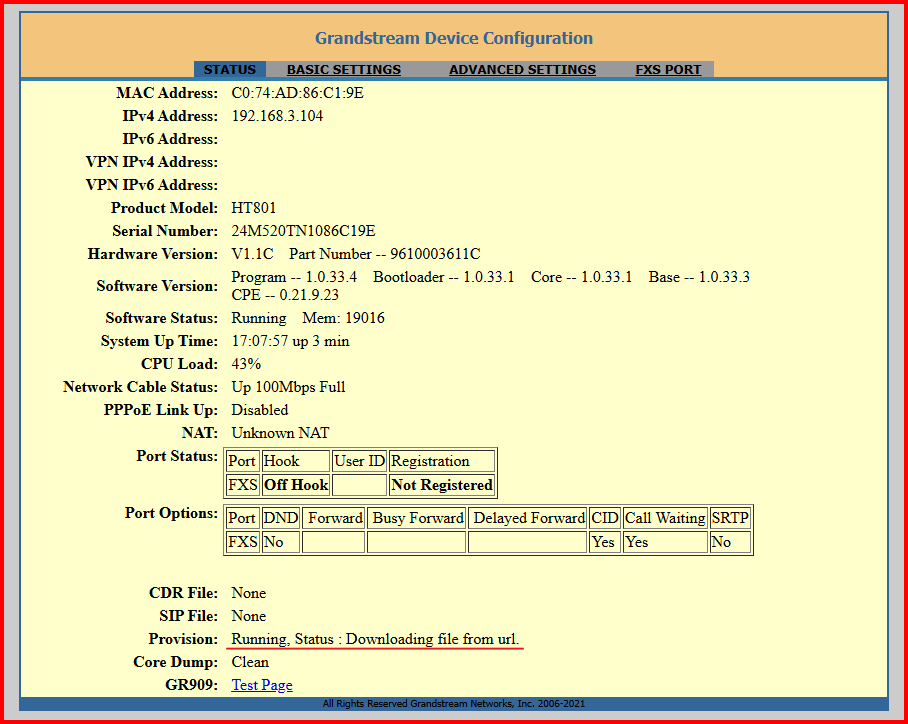908x724 pixels.
Task: Click the MAC address value C0:74:AD:86:C1:9E
Action: (x=297, y=93)
